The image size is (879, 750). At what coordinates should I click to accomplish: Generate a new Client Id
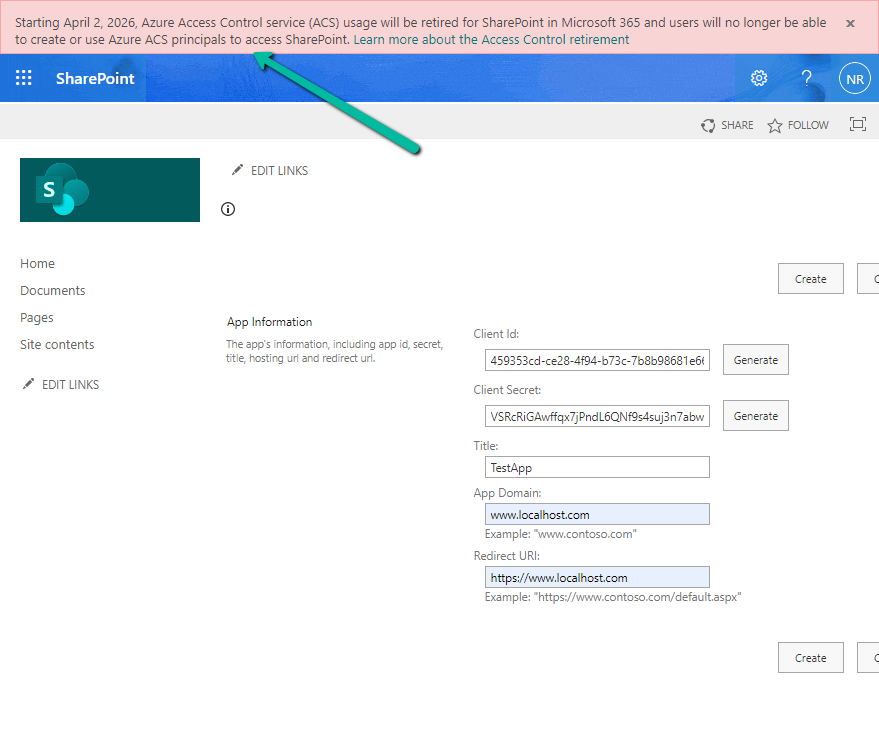point(755,359)
